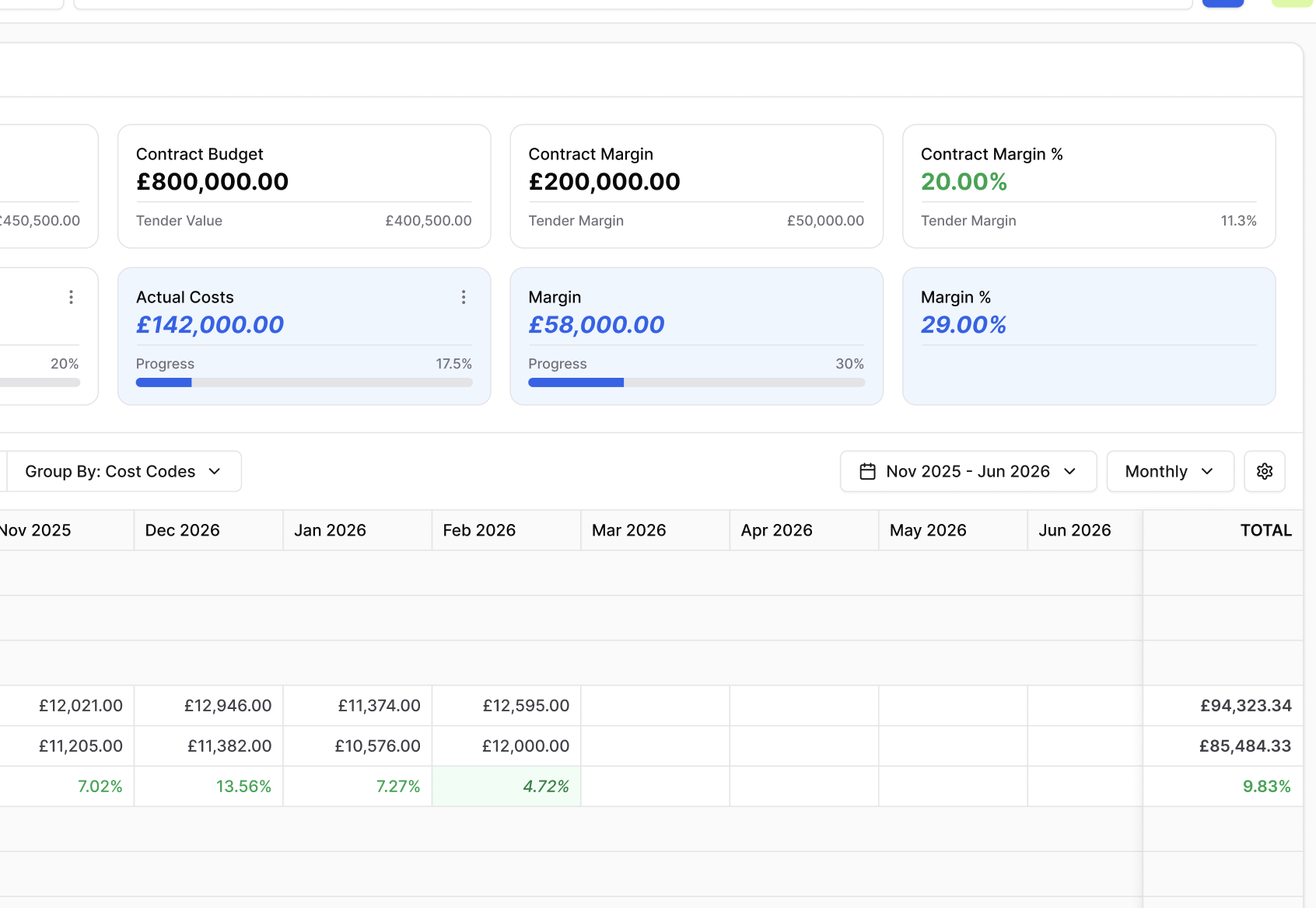This screenshot has height=908, width=1316.
Task: Click the TOTAL column header
Action: tap(1223, 530)
